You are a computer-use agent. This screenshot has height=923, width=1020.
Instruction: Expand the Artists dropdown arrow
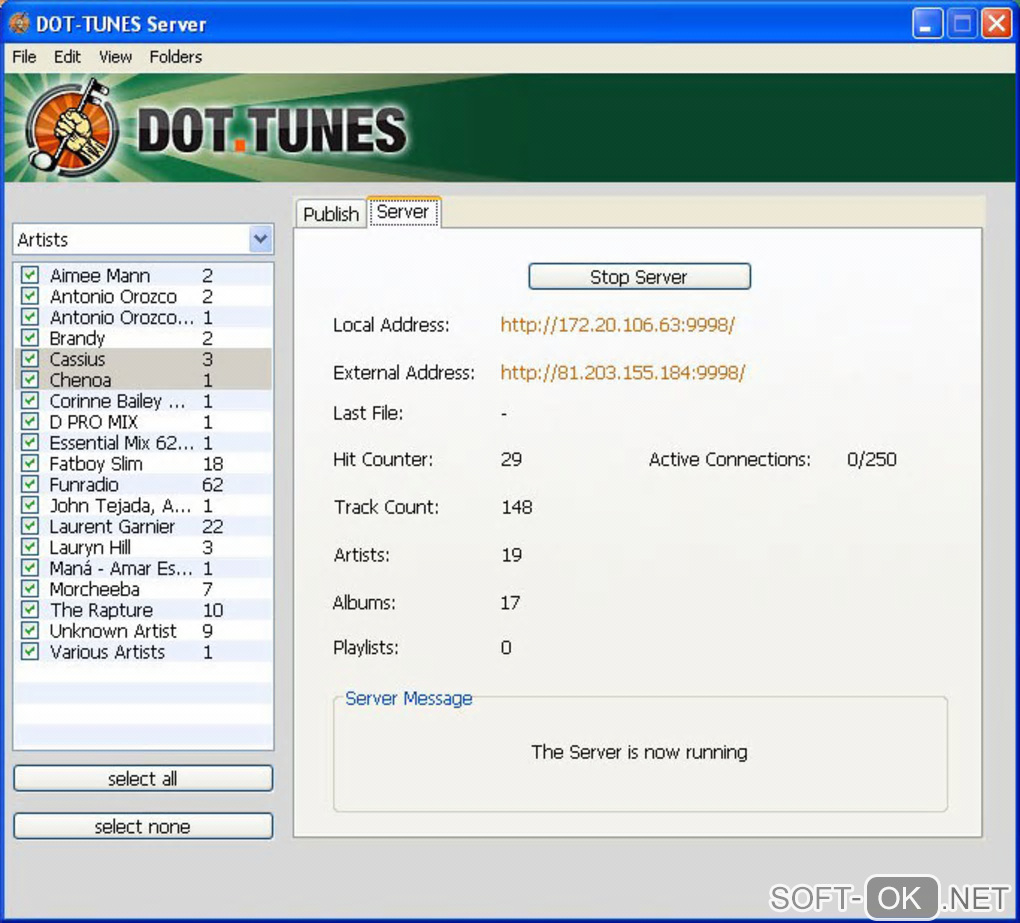[x=261, y=239]
